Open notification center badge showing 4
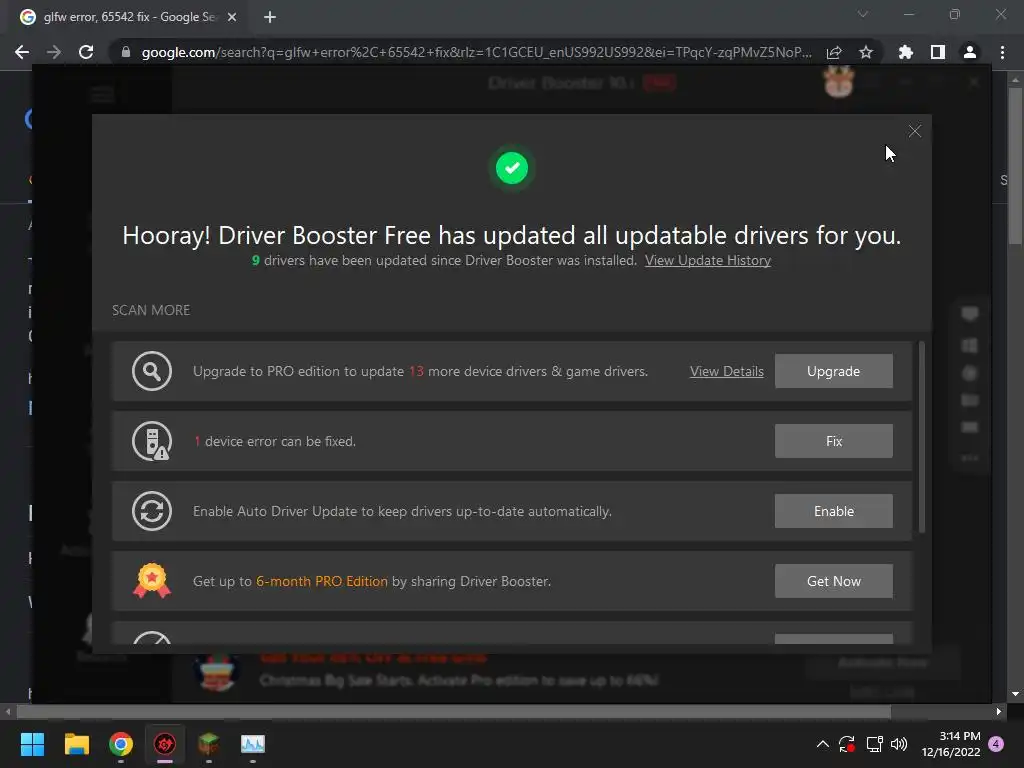This screenshot has width=1024, height=768. (x=996, y=744)
